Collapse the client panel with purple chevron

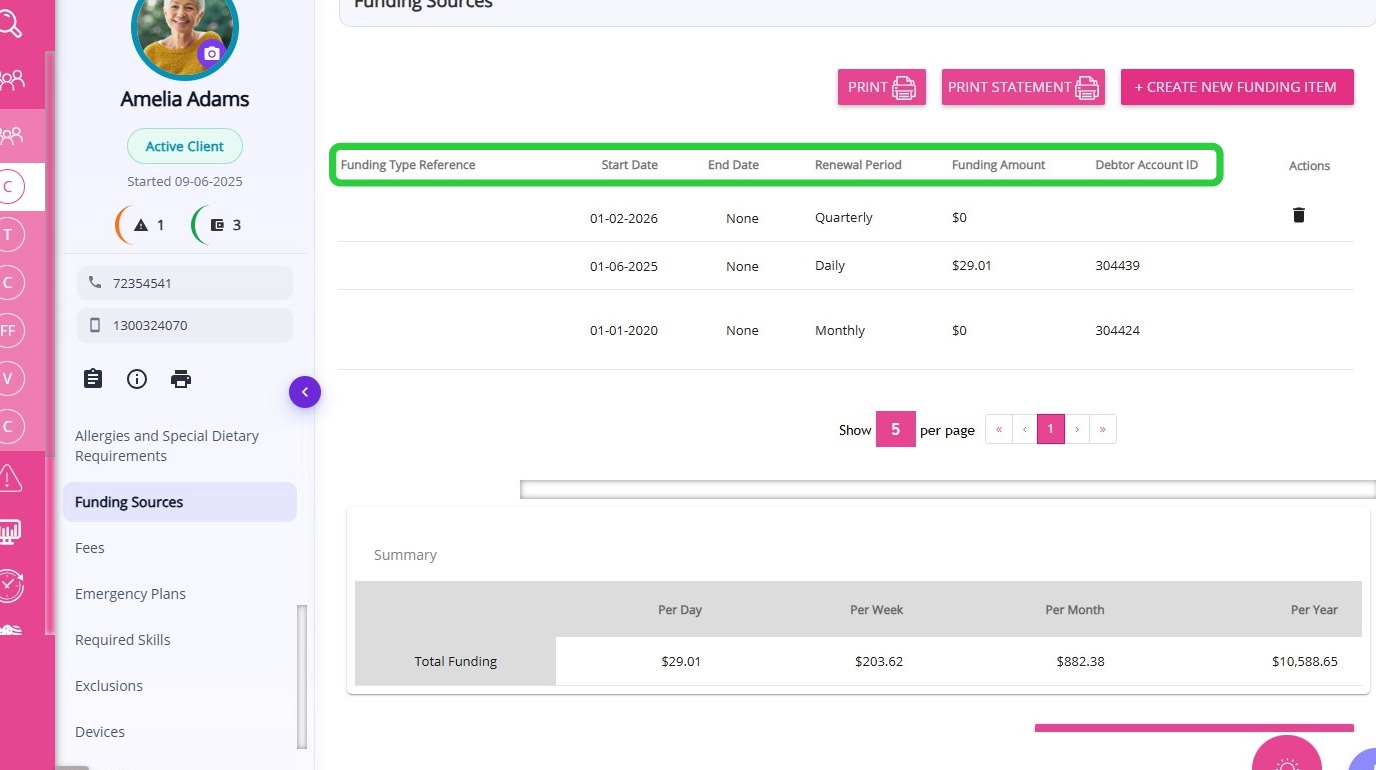305,393
